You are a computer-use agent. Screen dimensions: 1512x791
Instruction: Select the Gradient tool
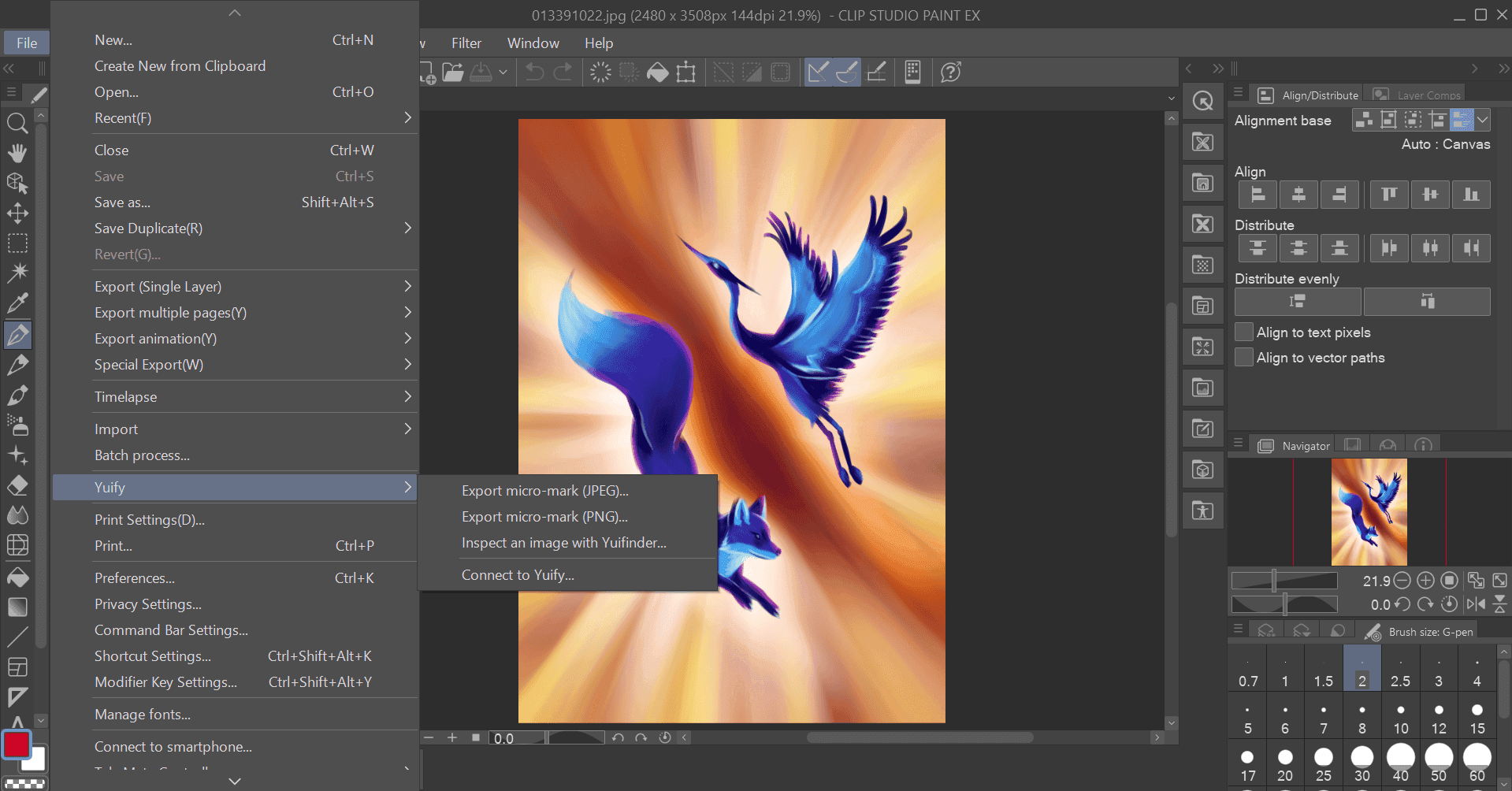click(x=17, y=607)
